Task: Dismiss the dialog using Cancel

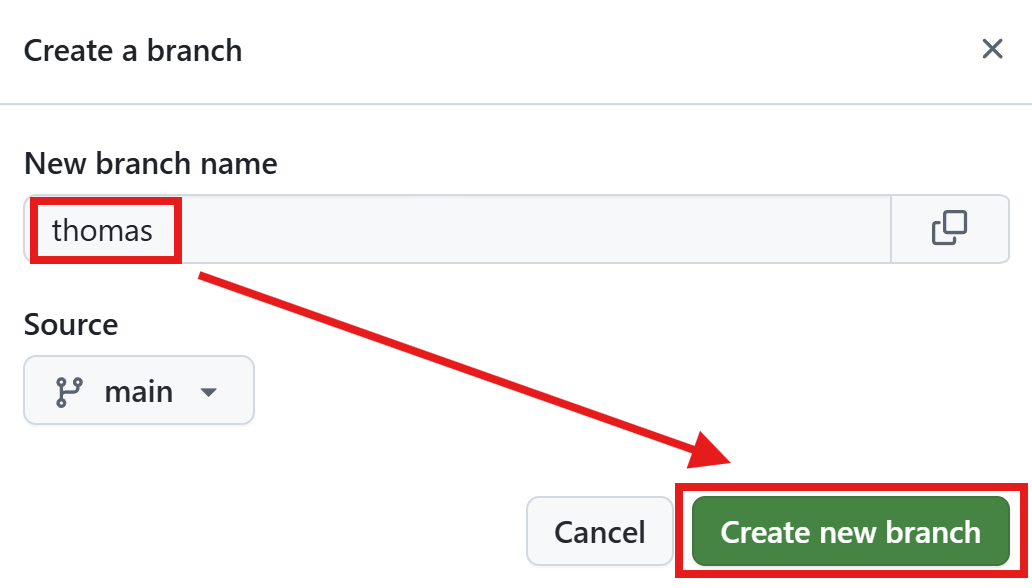Action: pyautogui.click(x=600, y=531)
